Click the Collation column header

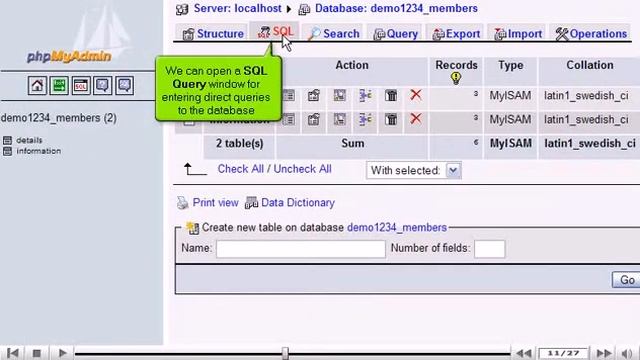coord(589,65)
